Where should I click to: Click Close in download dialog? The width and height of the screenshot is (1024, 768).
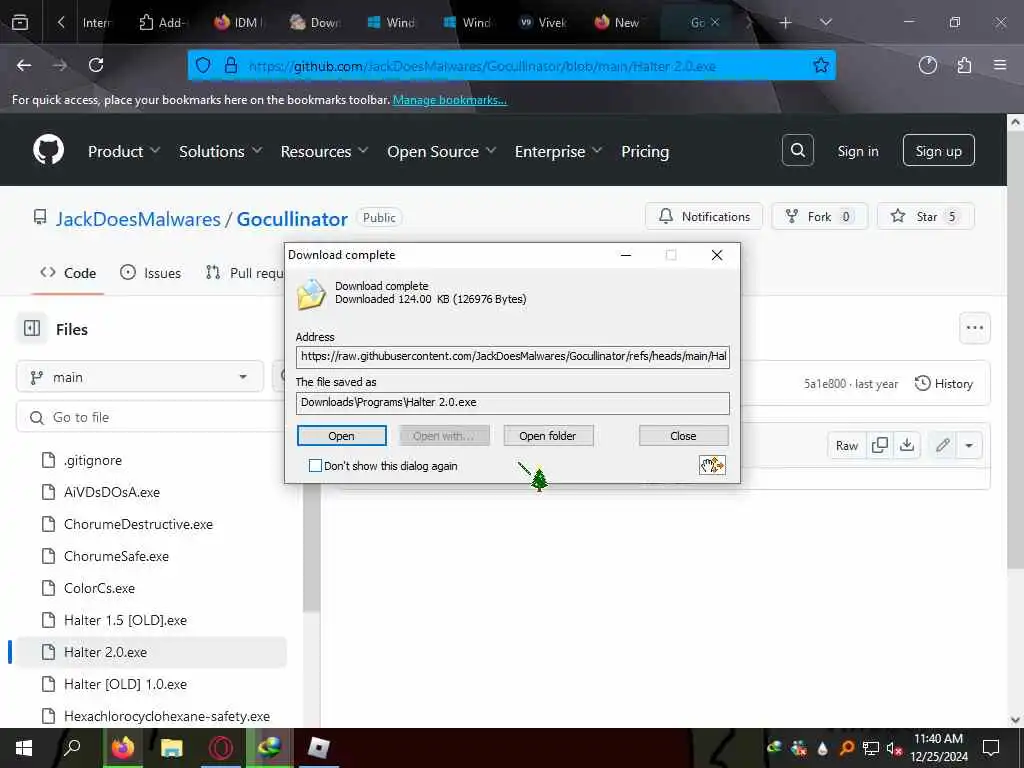(683, 436)
